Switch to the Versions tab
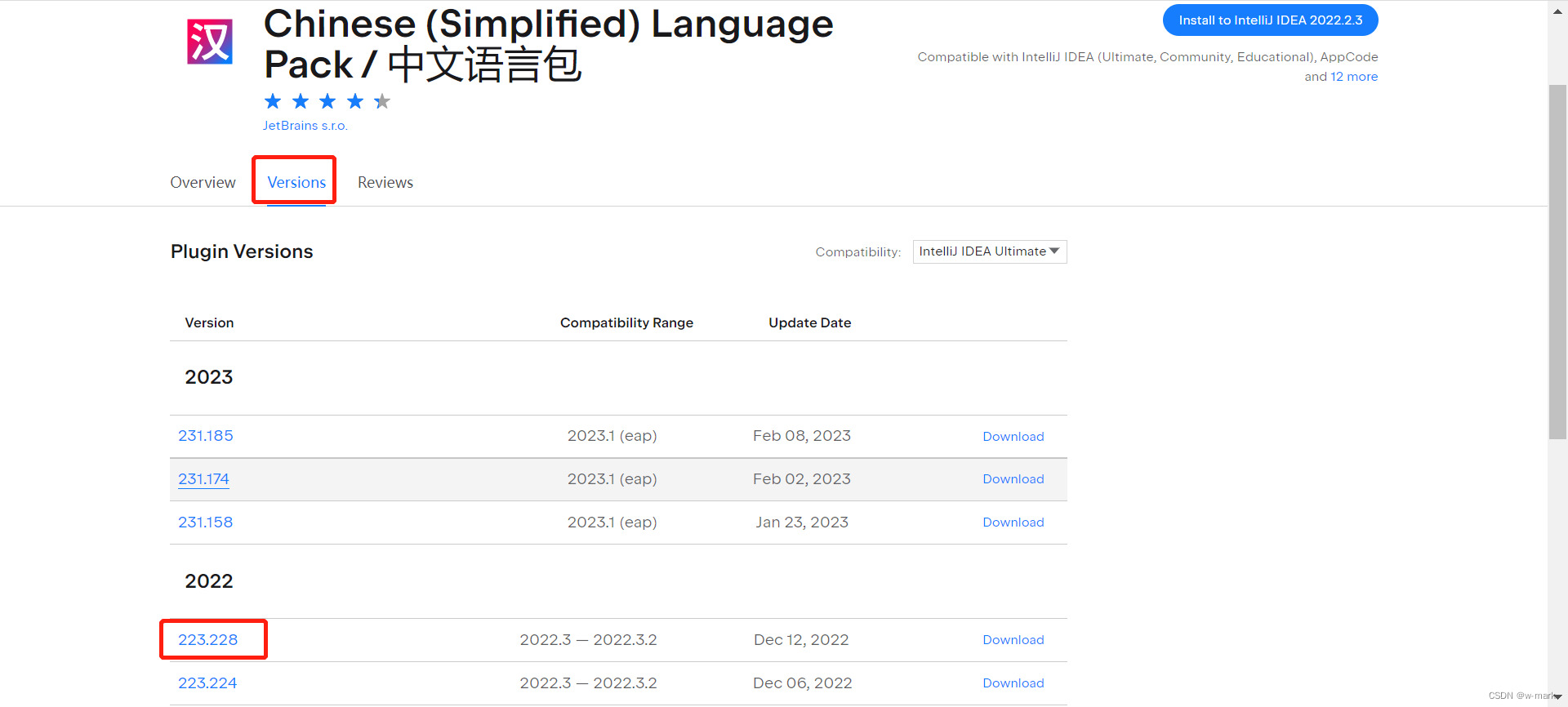 click(x=296, y=182)
